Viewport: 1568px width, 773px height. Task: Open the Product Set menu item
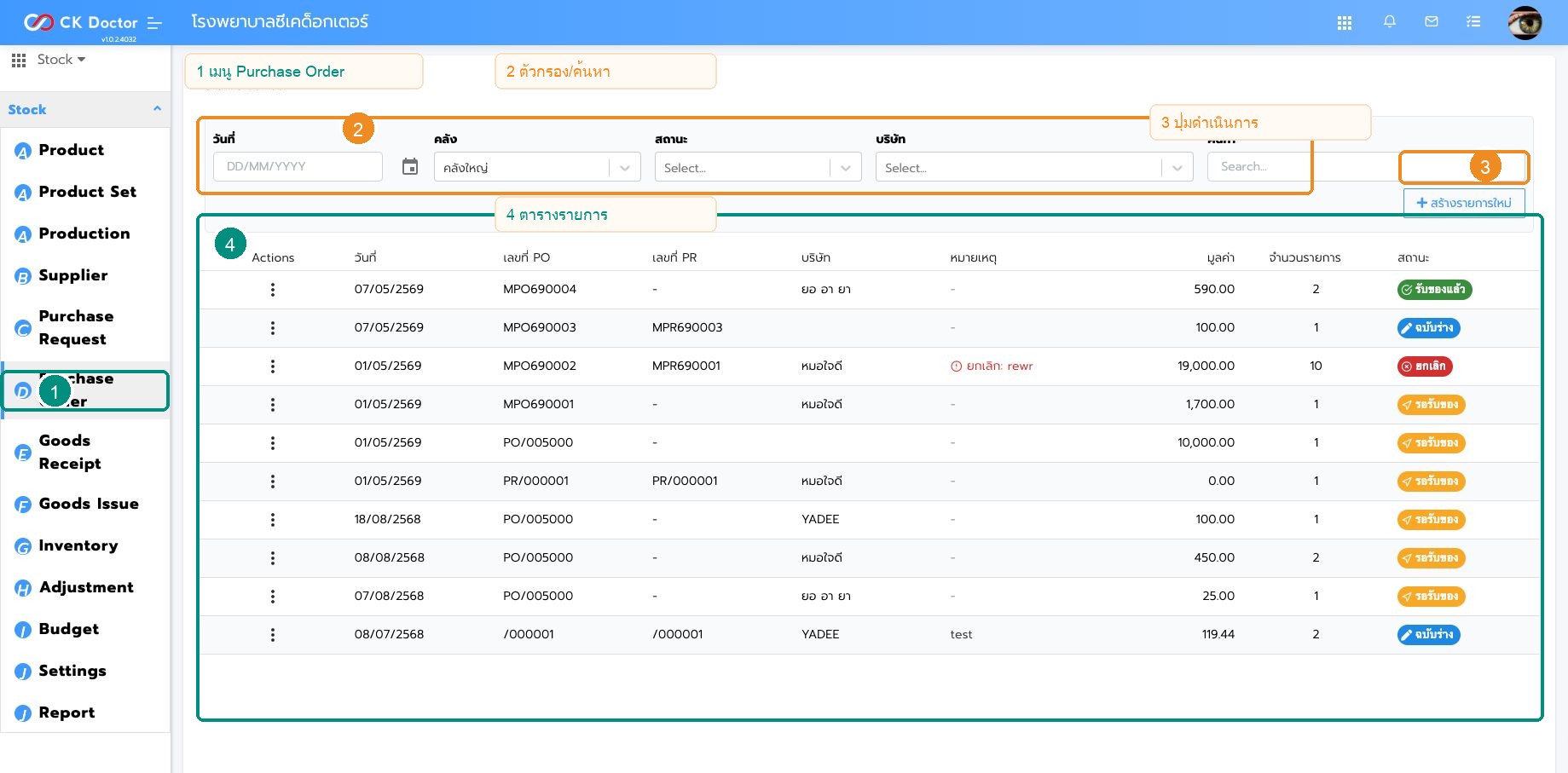click(87, 192)
